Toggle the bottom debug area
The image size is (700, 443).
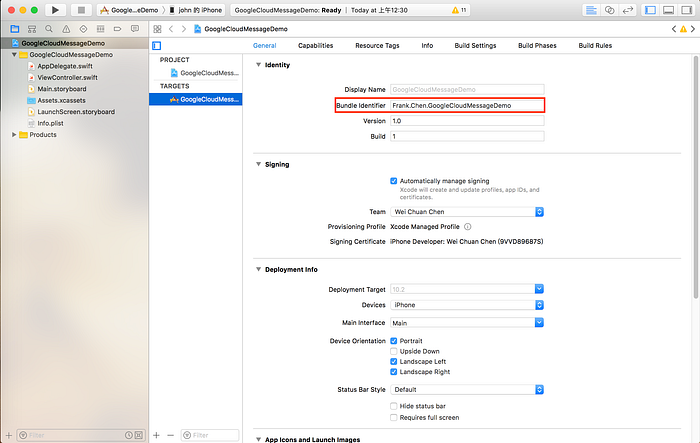click(x=668, y=10)
